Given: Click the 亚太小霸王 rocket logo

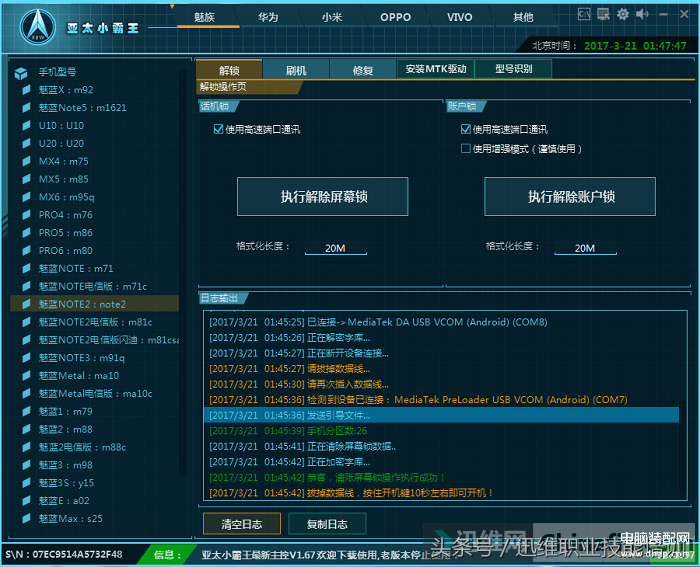Looking at the screenshot, I should pyautogui.click(x=38, y=28).
